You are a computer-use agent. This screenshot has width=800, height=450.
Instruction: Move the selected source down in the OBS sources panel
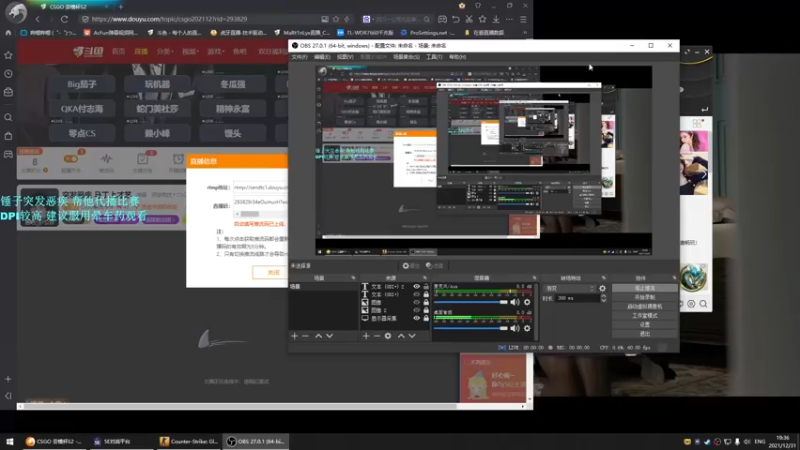(x=412, y=336)
